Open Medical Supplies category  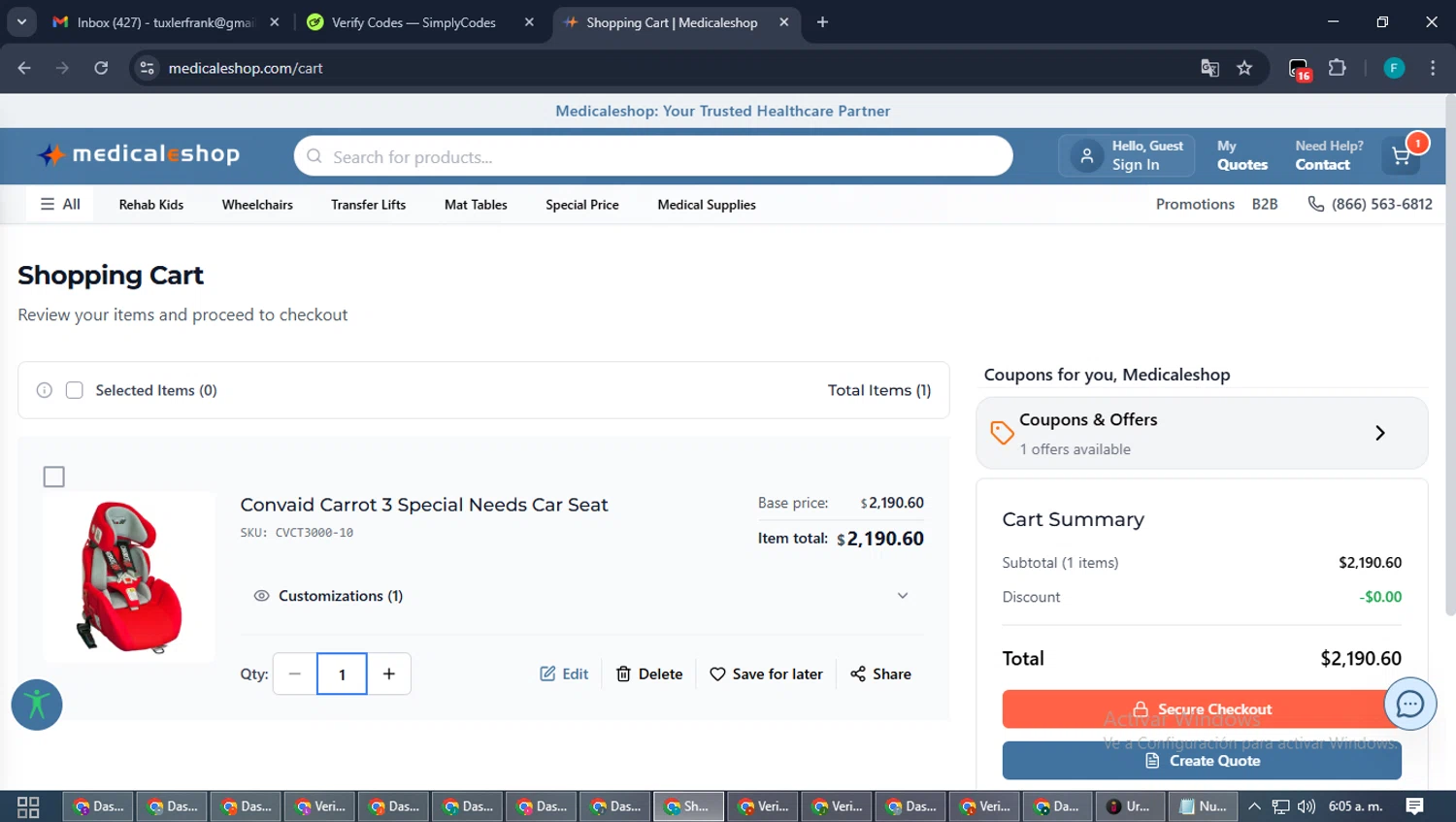coord(706,205)
